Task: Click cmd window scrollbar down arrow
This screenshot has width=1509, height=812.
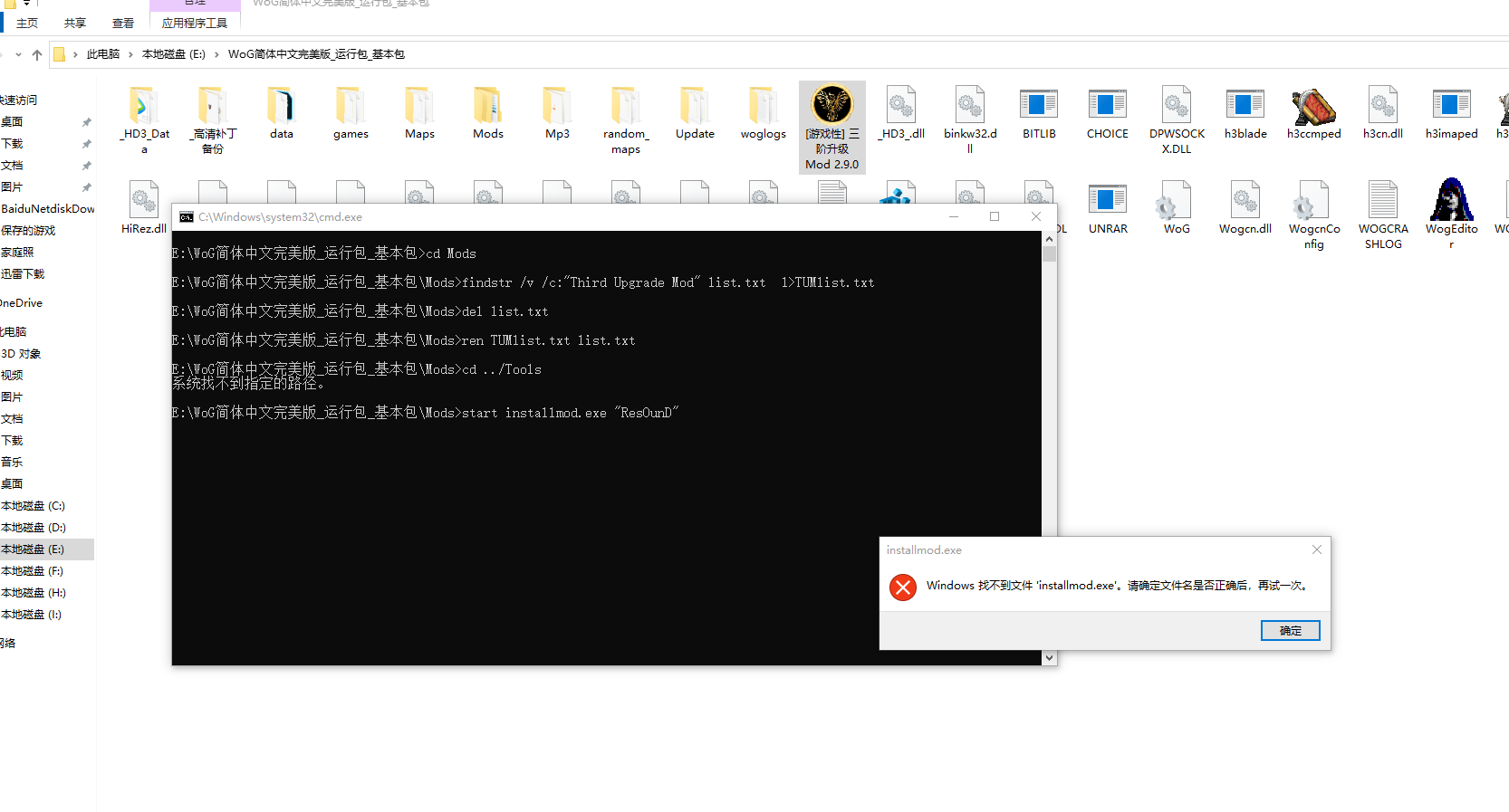Action: tap(1050, 658)
